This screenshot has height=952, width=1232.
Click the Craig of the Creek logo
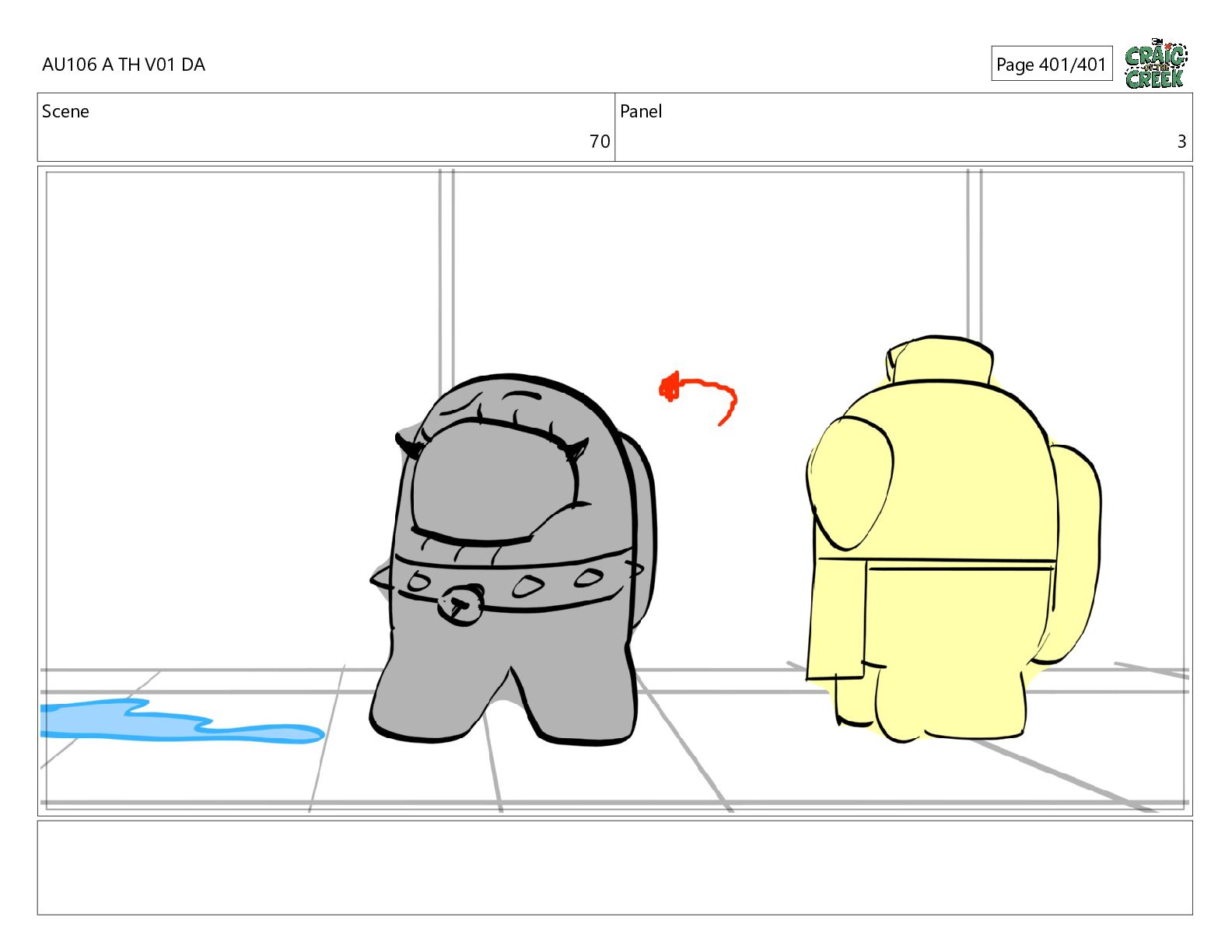click(1156, 63)
